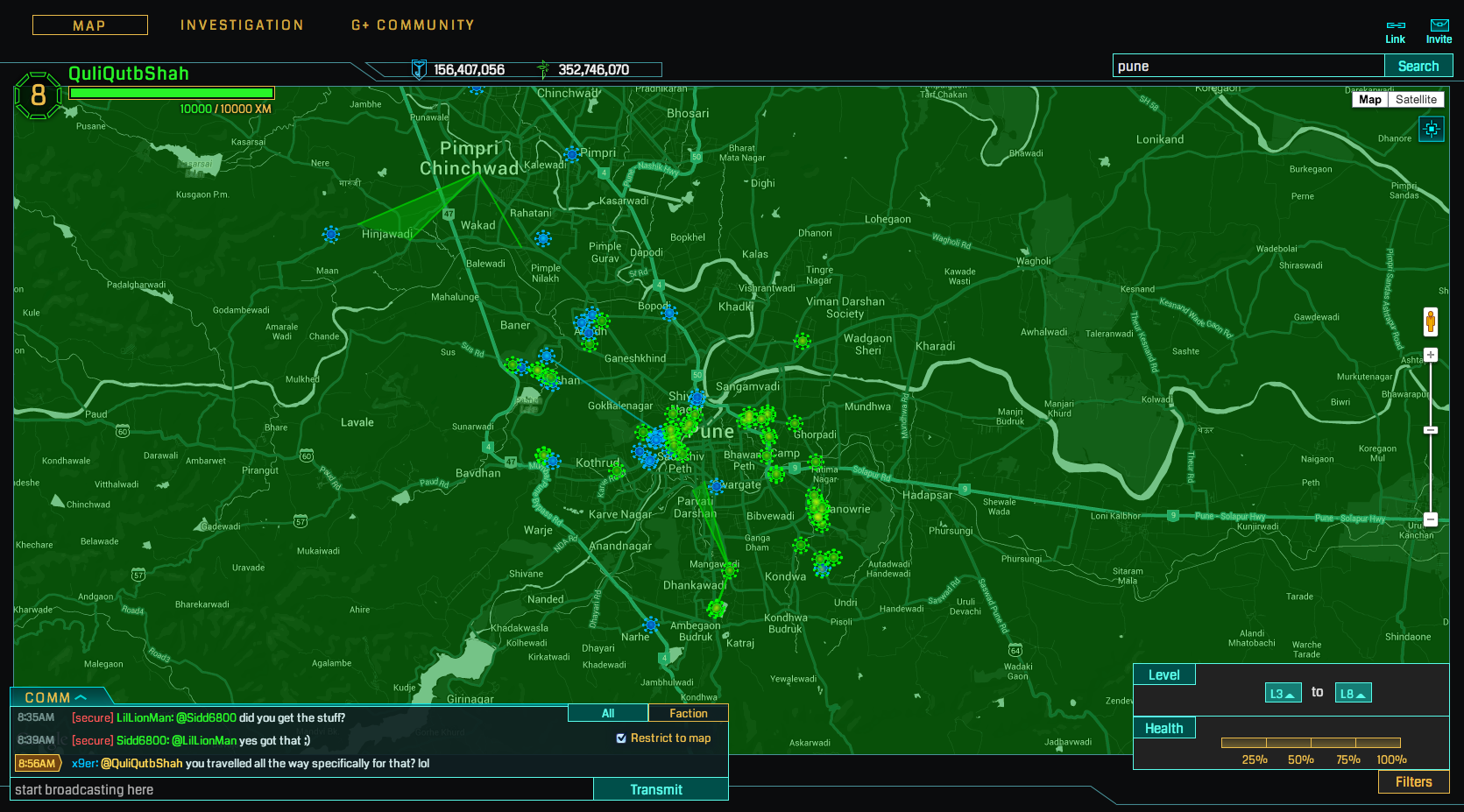Click the Level panel label
Viewport: 1464px width, 812px height.
[x=1164, y=674]
